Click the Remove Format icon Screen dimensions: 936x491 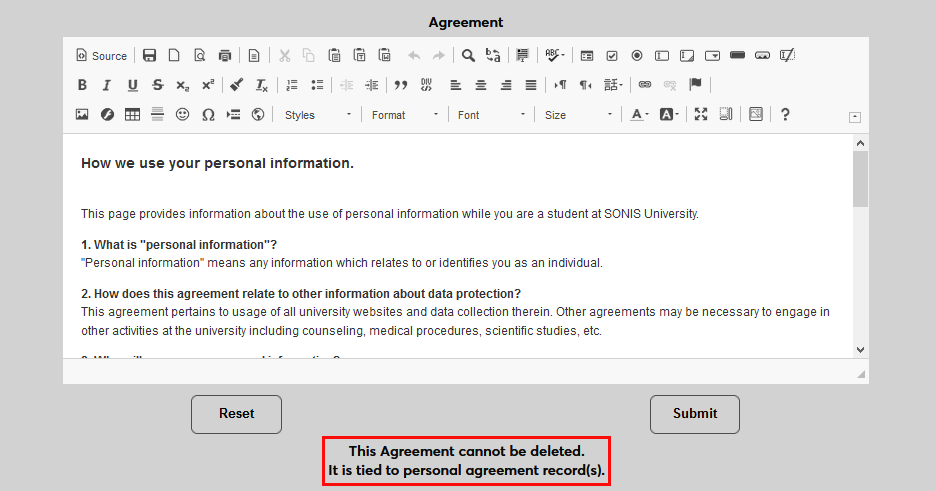click(x=262, y=85)
